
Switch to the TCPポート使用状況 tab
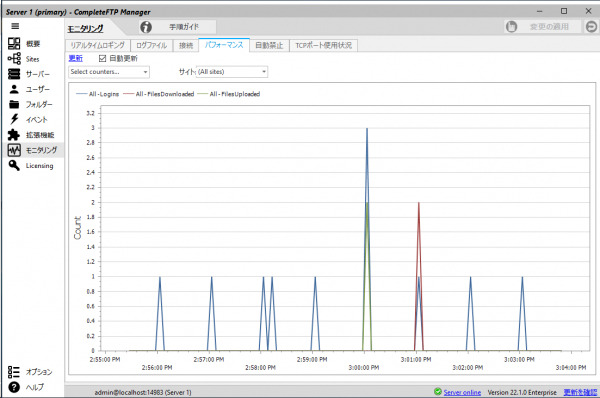pyautogui.click(x=323, y=46)
